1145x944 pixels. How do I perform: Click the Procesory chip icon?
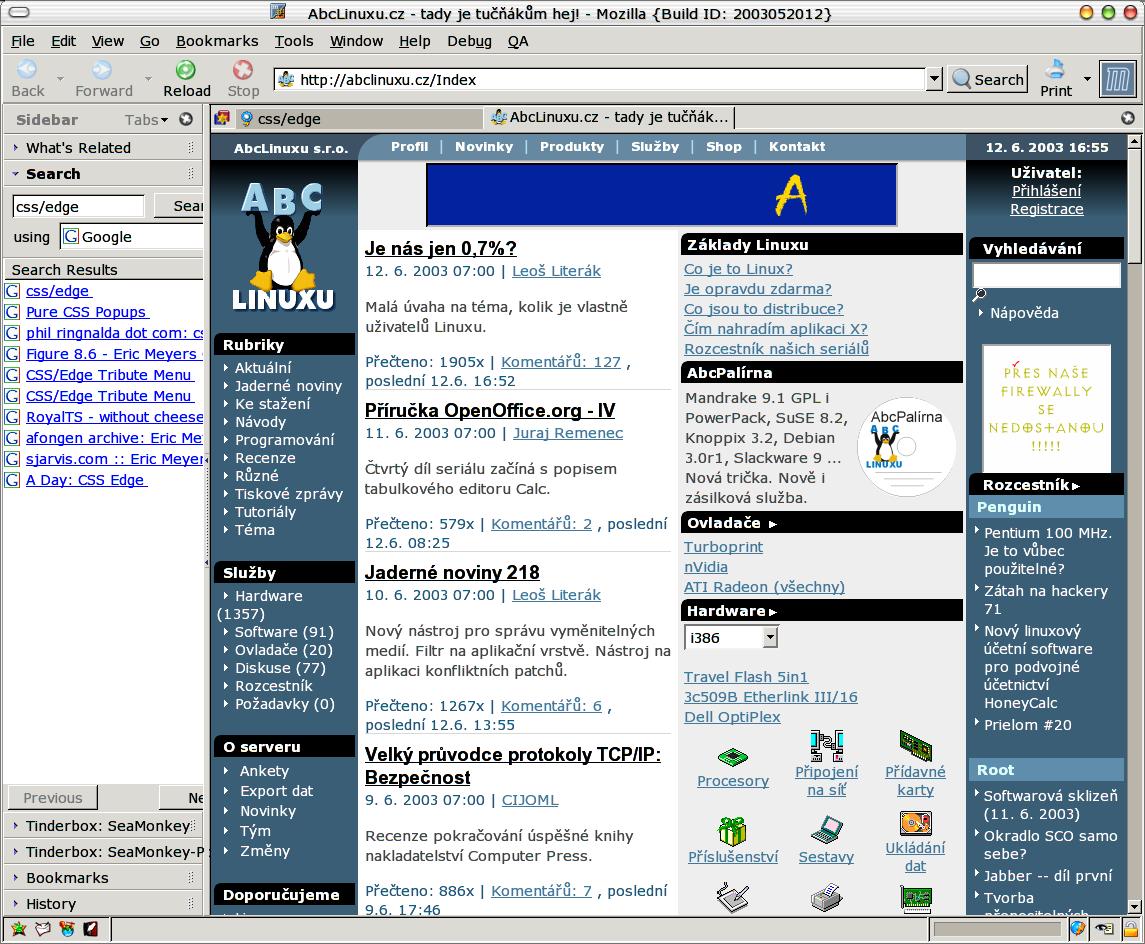[732, 756]
